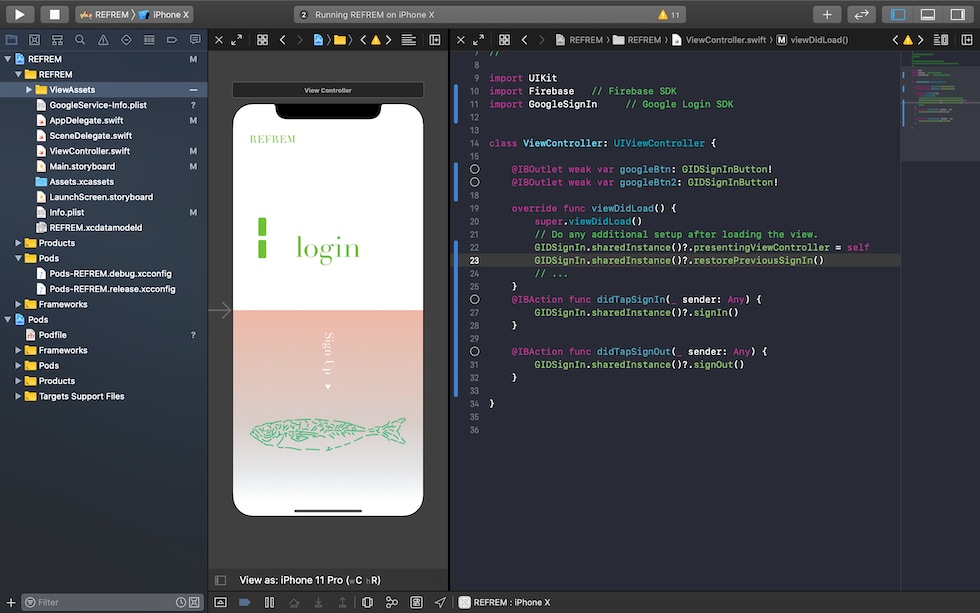The image size is (980, 613).
Task: Toggle source-control status filter icon
Action: tap(194, 602)
